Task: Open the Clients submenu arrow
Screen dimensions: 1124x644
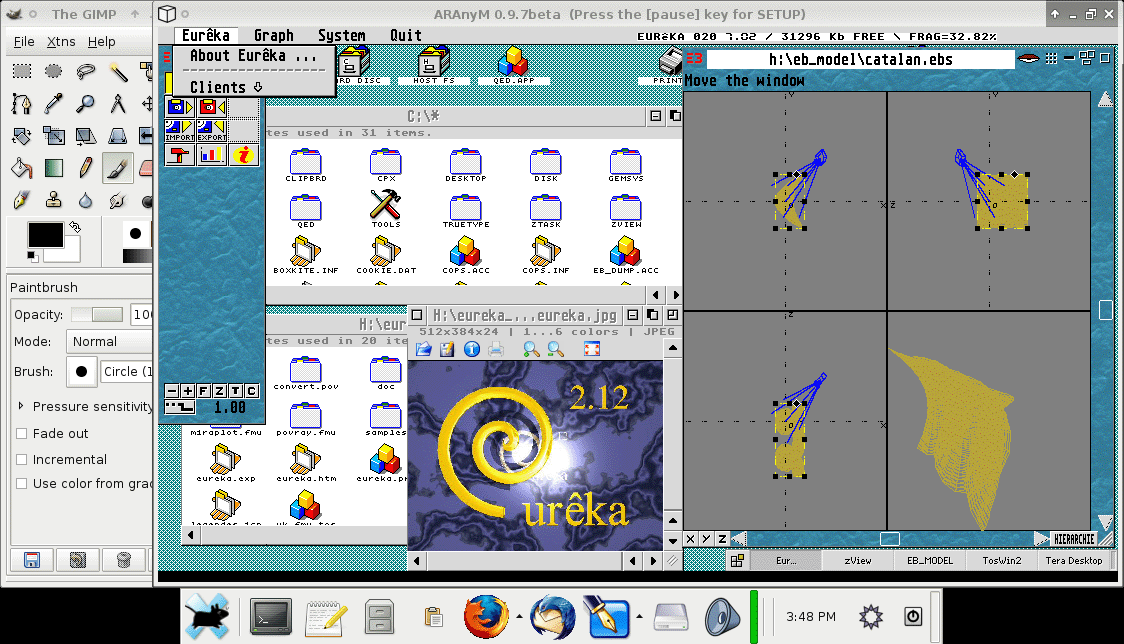Action: [258, 87]
